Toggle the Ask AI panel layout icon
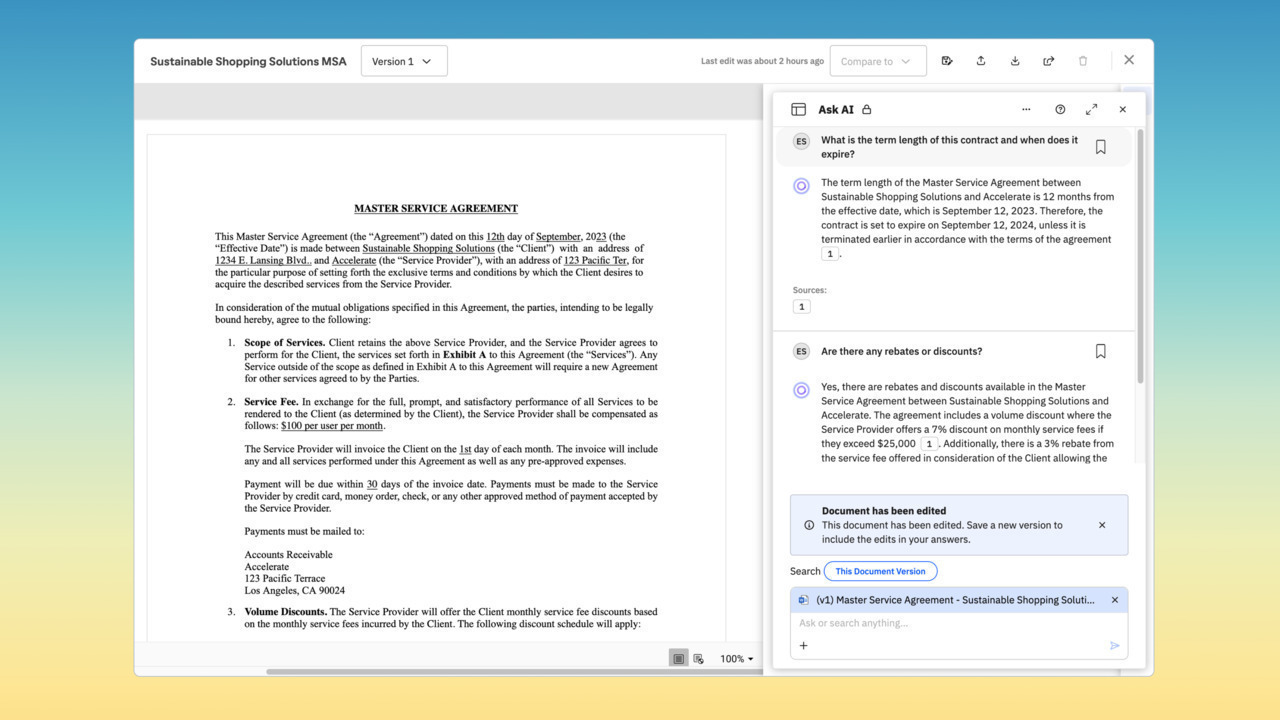Viewport: 1280px width, 720px height. [x=798, y=110]
